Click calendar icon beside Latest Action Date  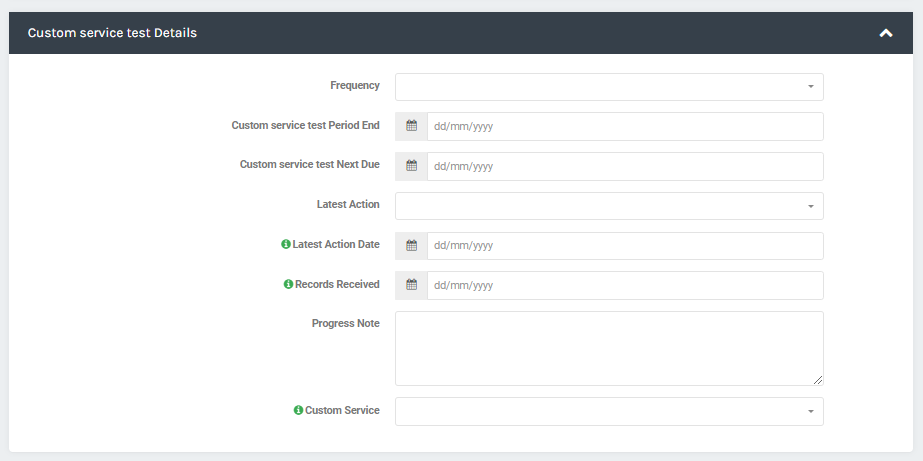411,246
